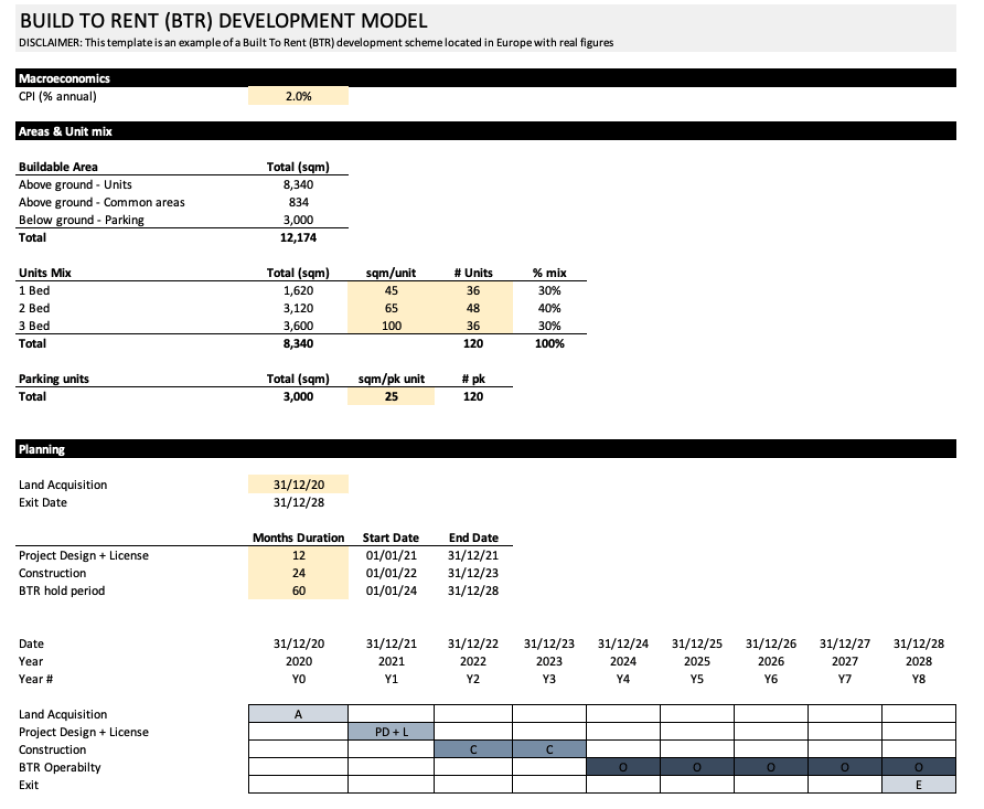Click the PD + L timeline cell
The image size is (984, 809).
coord(391,731)
